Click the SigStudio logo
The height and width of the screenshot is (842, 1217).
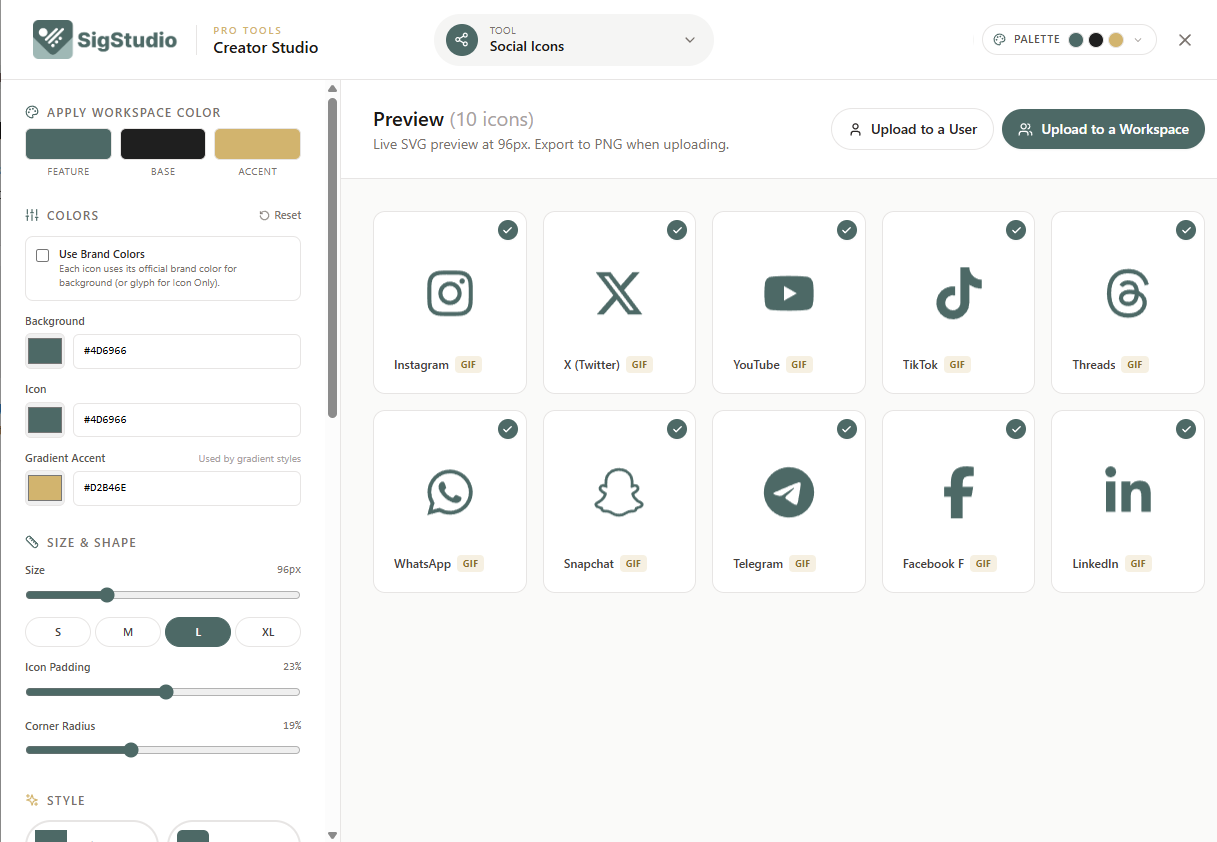click(x=104, y=40)
